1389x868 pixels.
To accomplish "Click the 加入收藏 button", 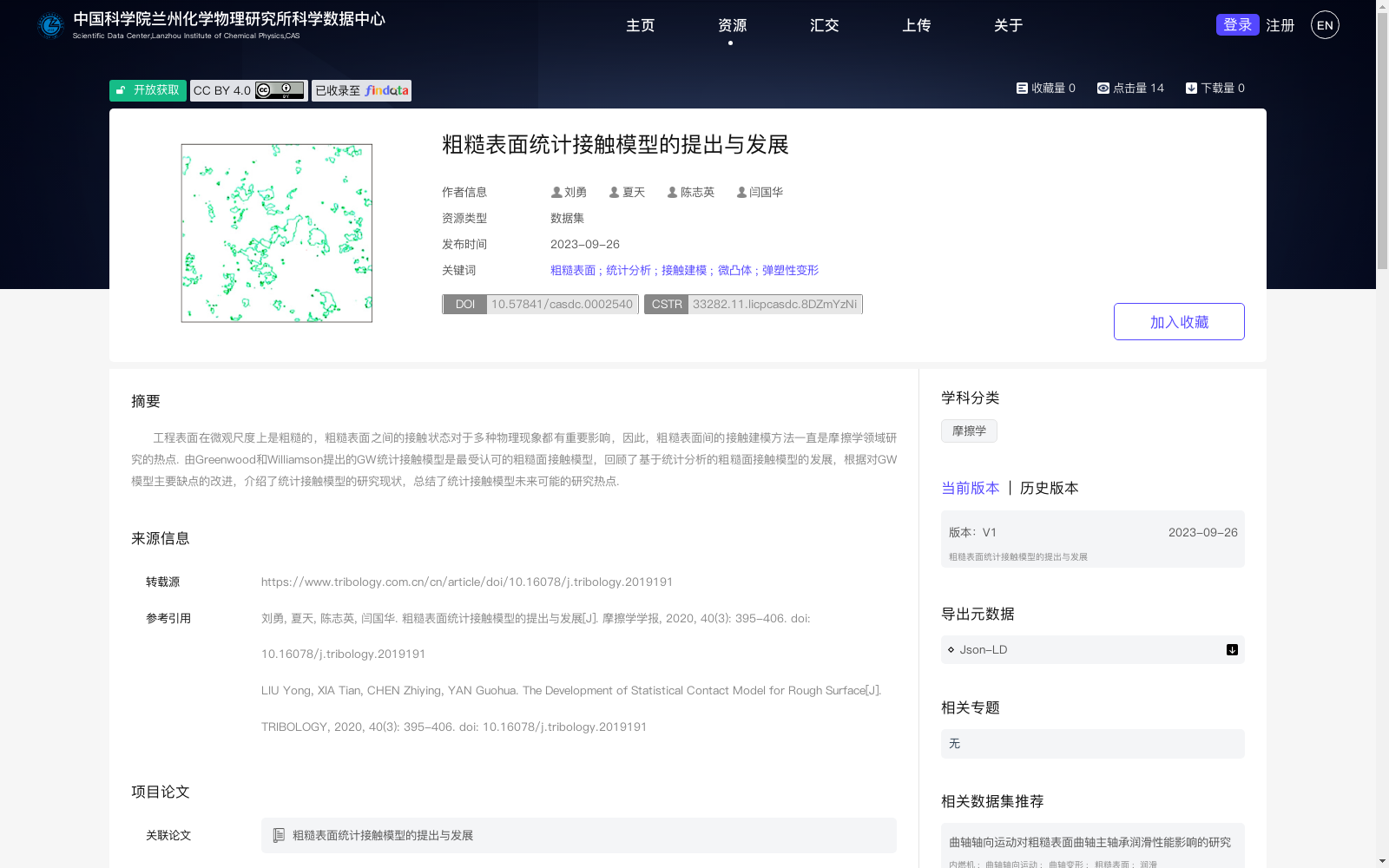I will coord(1179,321).
